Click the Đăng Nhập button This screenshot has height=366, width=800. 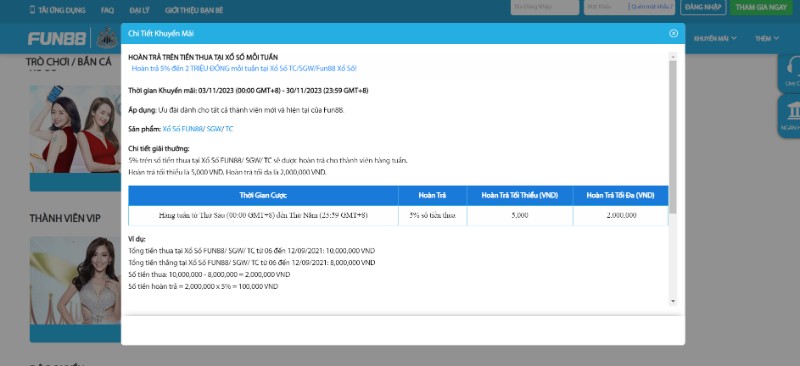tap(703, 7)
